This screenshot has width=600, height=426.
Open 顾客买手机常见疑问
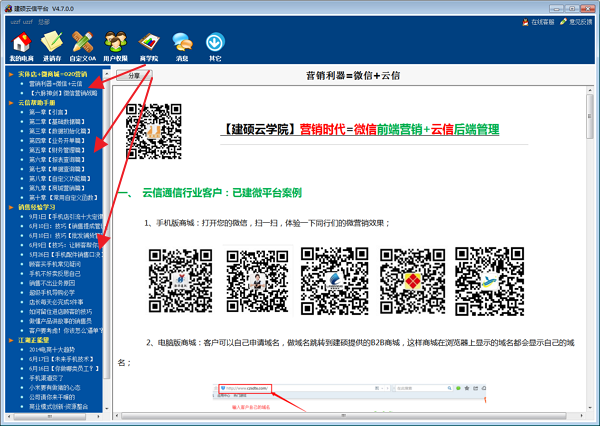click(55, 264)
